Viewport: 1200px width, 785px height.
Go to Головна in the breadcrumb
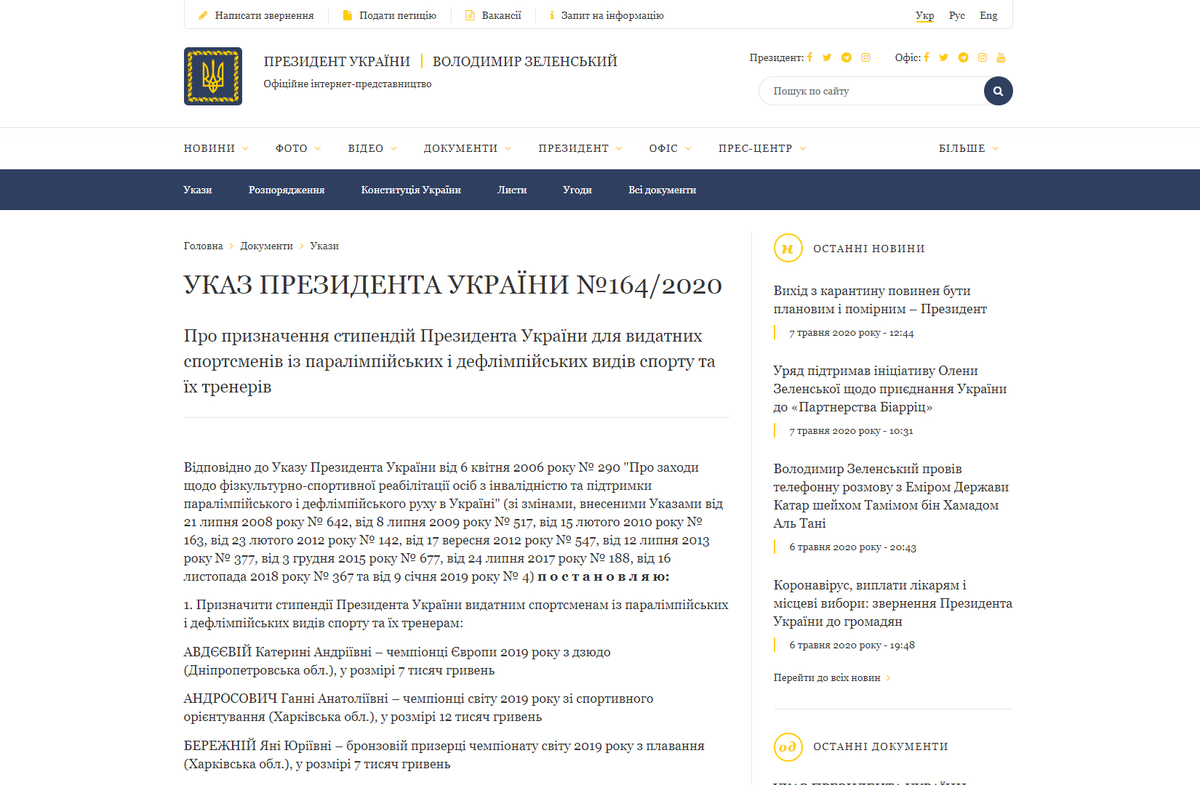tap(203, 246)
